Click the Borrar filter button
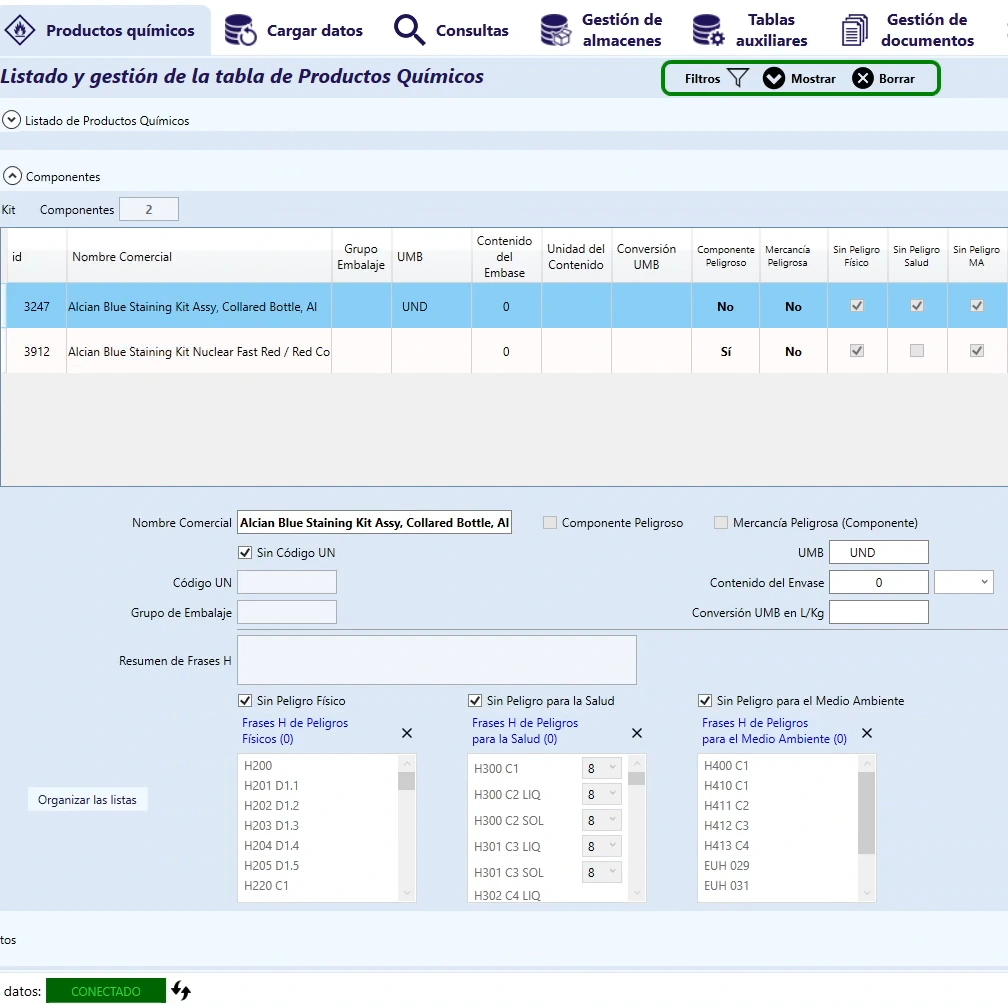This screenshot has width=1008, height=1008. 883,78
